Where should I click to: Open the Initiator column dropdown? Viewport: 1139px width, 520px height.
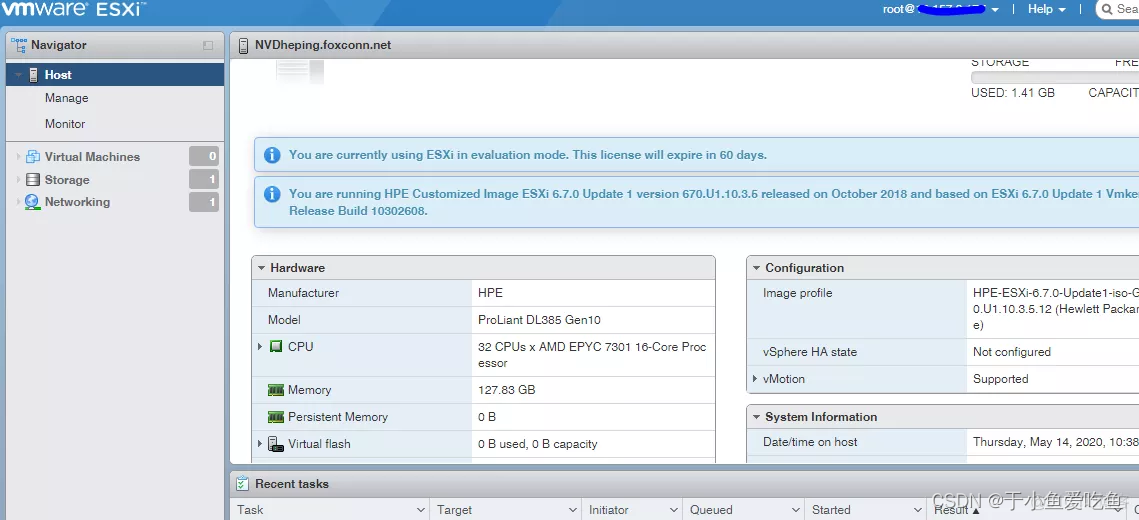[x=673, y=510]
